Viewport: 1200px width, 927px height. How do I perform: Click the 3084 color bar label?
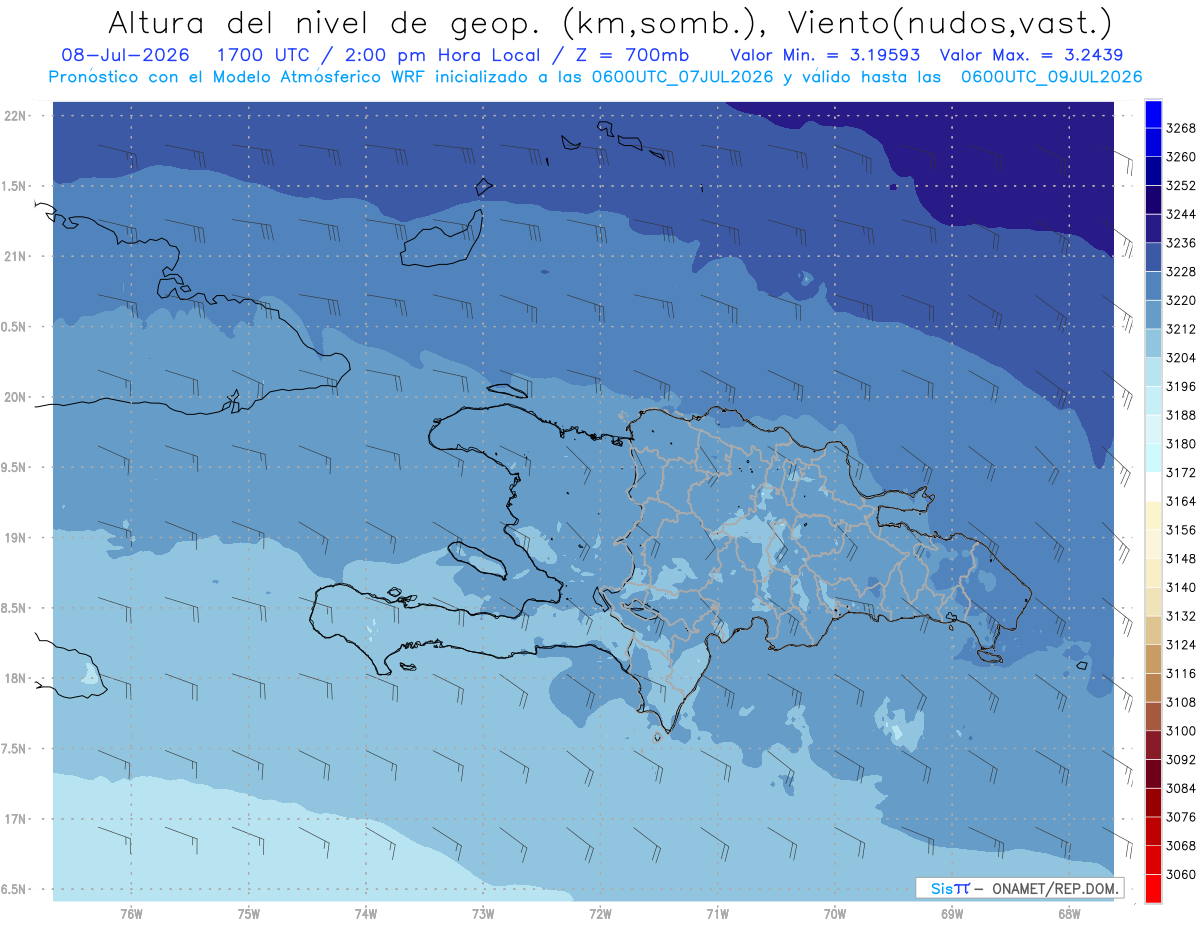1181,788
